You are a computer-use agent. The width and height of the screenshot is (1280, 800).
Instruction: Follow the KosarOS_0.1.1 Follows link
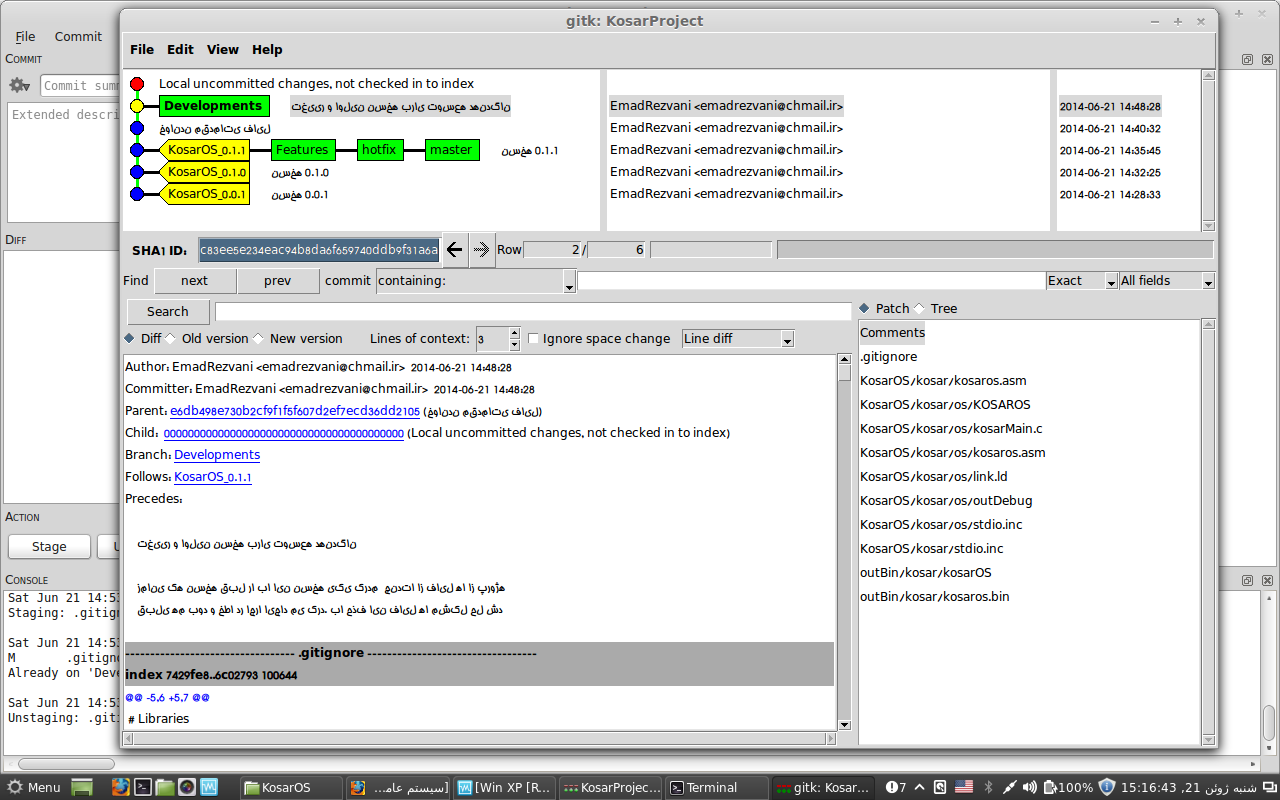pos(212,477)
